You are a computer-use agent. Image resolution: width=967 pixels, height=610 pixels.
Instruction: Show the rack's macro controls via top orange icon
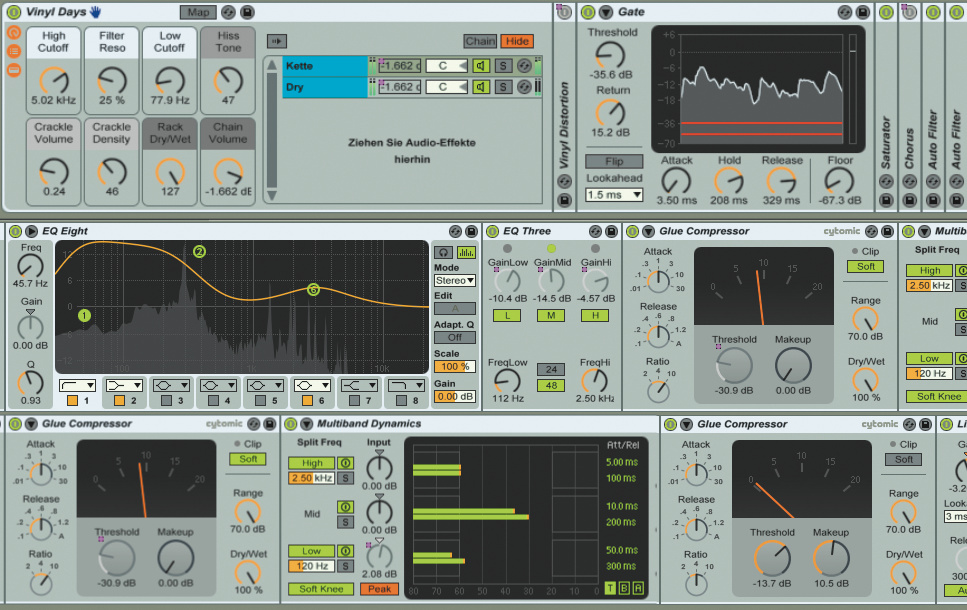point(14,33)
